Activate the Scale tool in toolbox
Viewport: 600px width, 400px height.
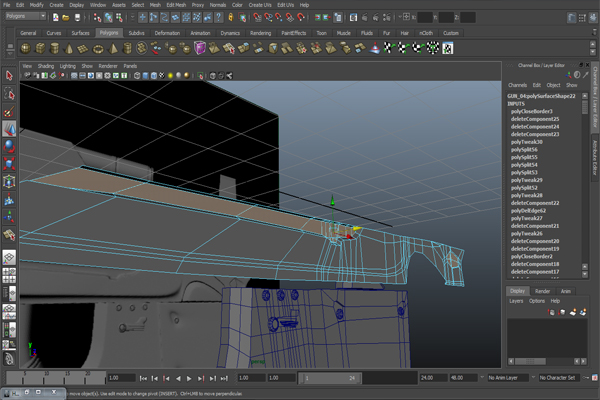[x=9, y=164]
